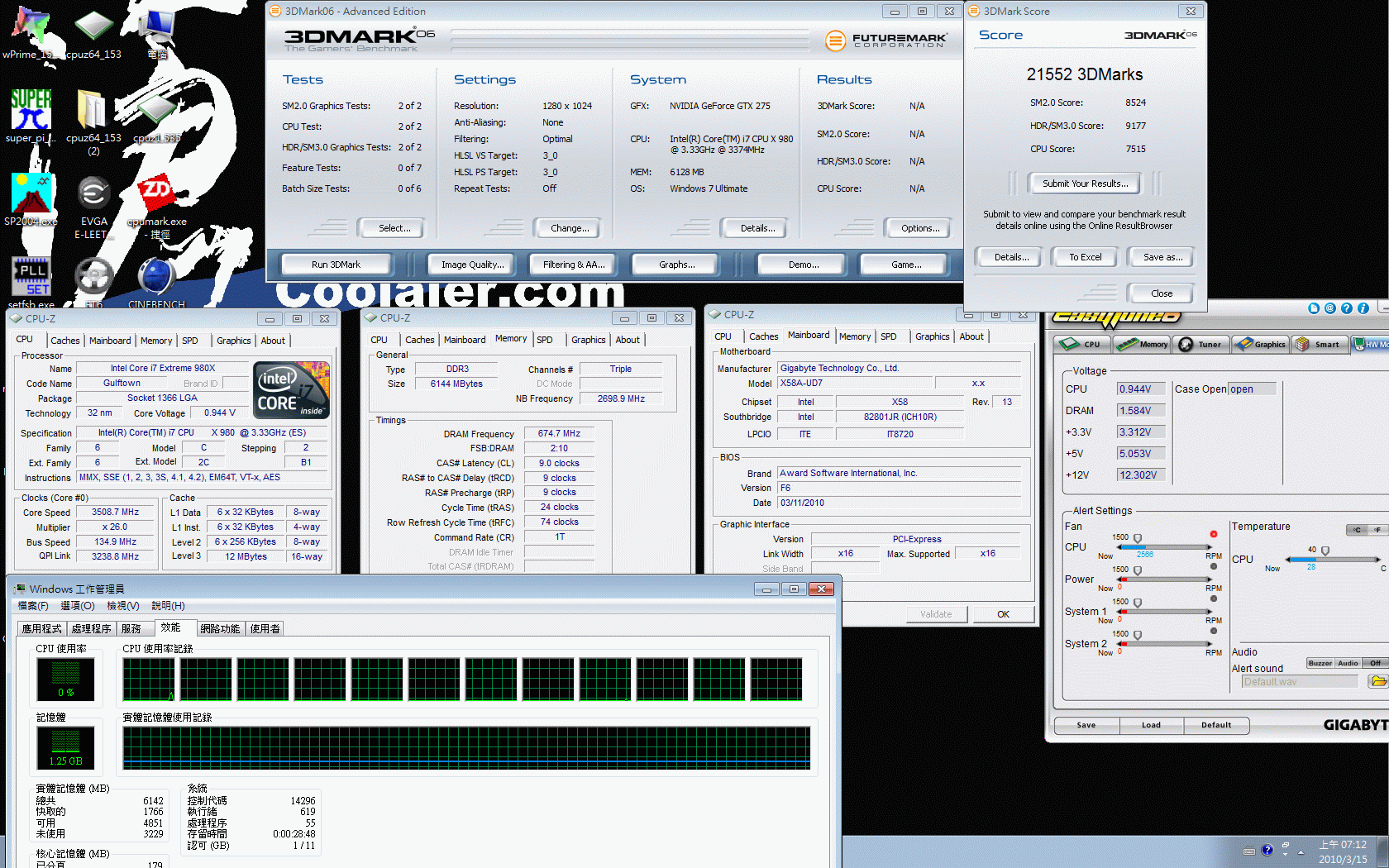Open 網路功能 tab in Task Manager

point(220,629)
